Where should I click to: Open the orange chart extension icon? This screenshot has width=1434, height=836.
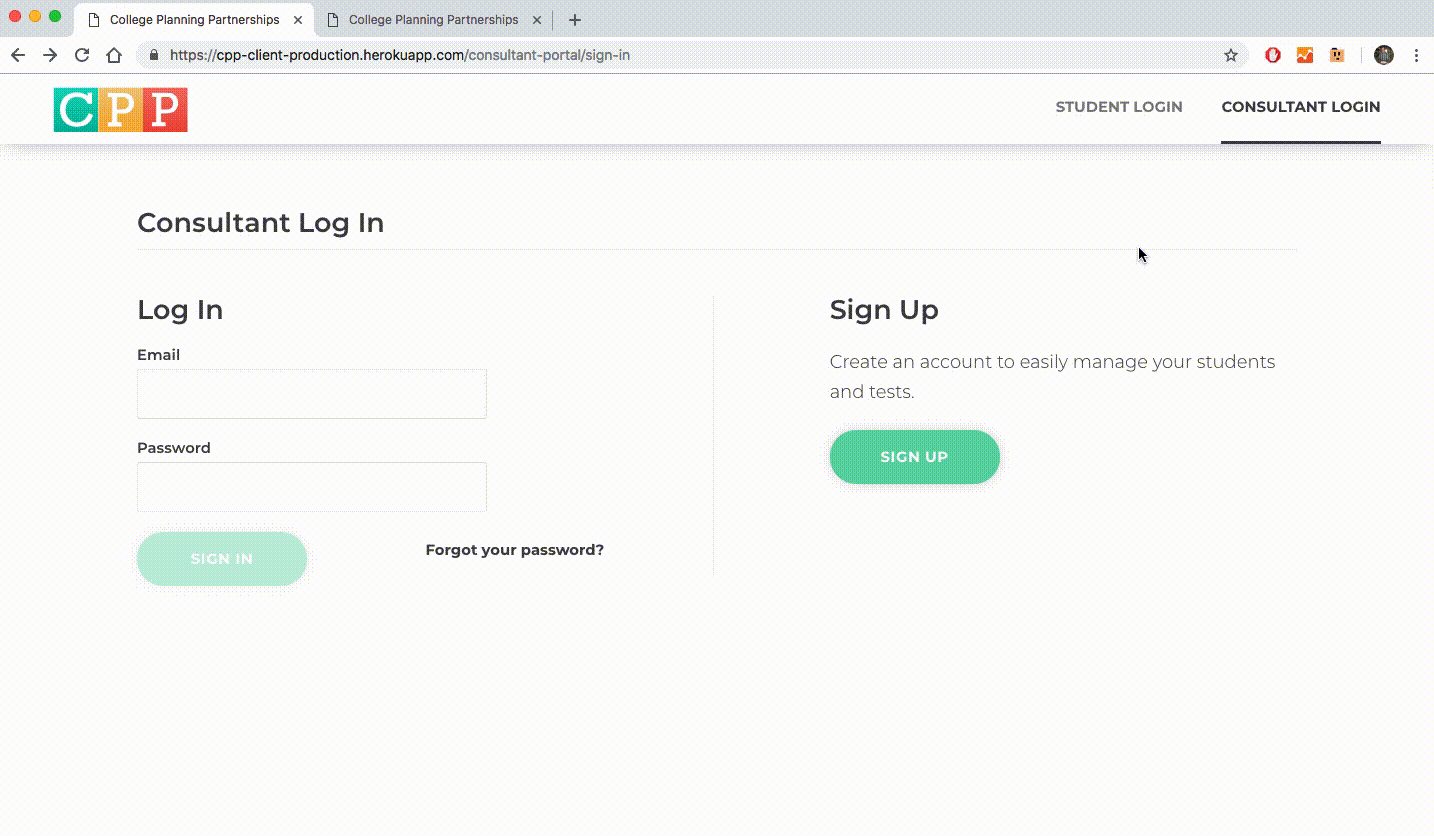click(x=1305, y=55)
